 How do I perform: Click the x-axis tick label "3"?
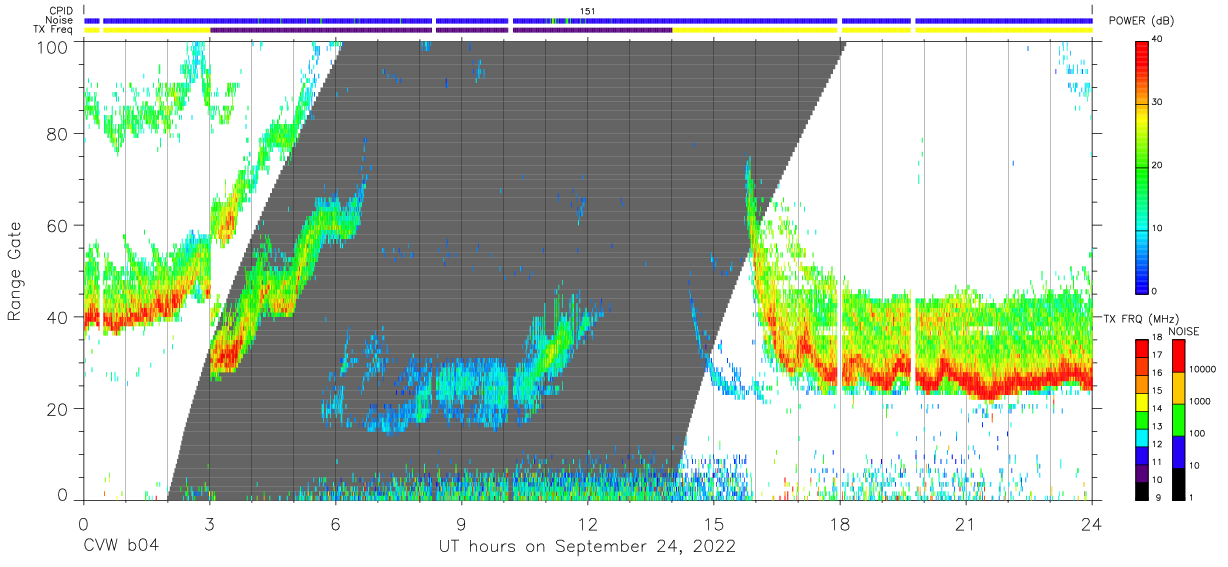coord(209,523)
